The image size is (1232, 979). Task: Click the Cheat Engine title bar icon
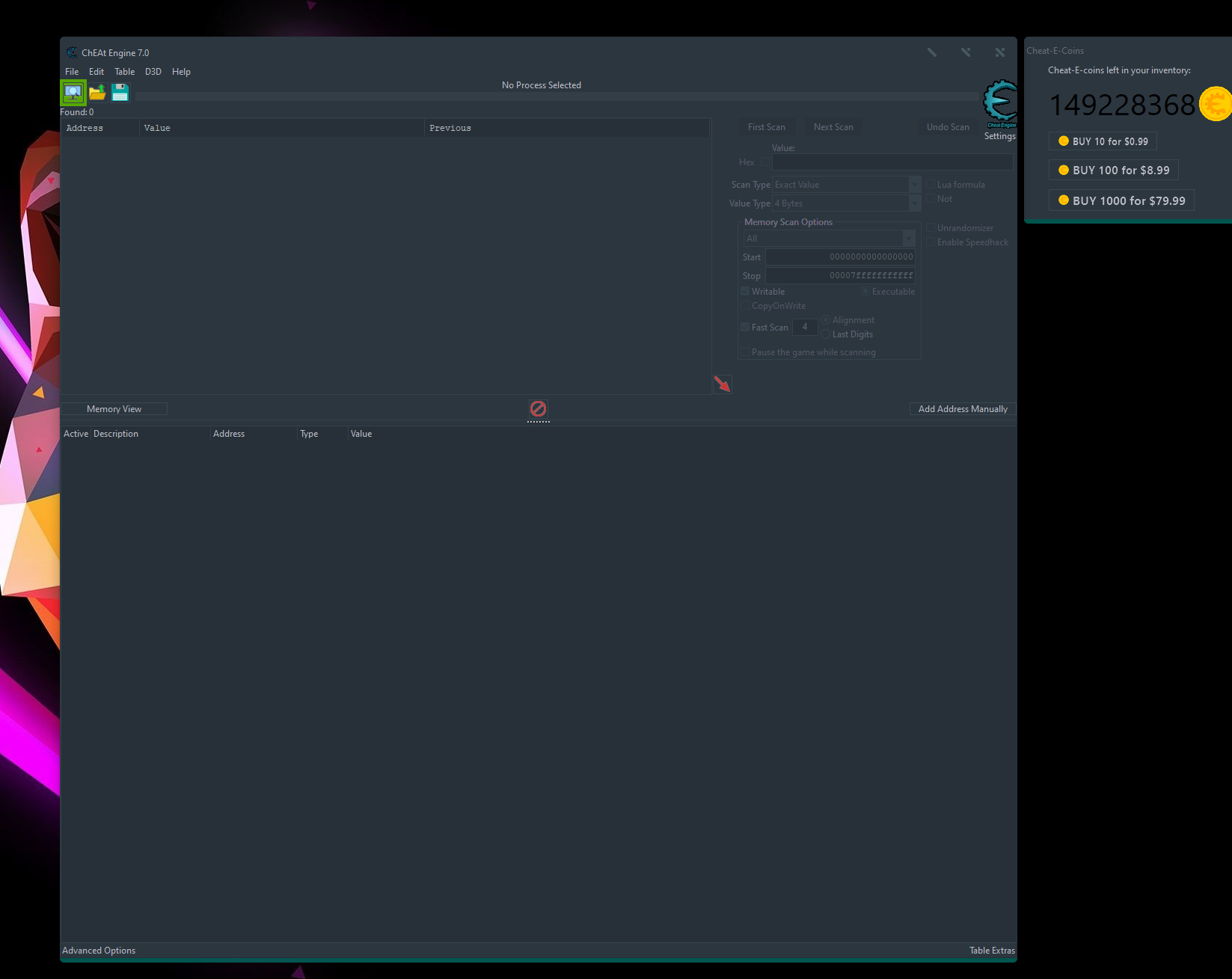coord(72,53)
